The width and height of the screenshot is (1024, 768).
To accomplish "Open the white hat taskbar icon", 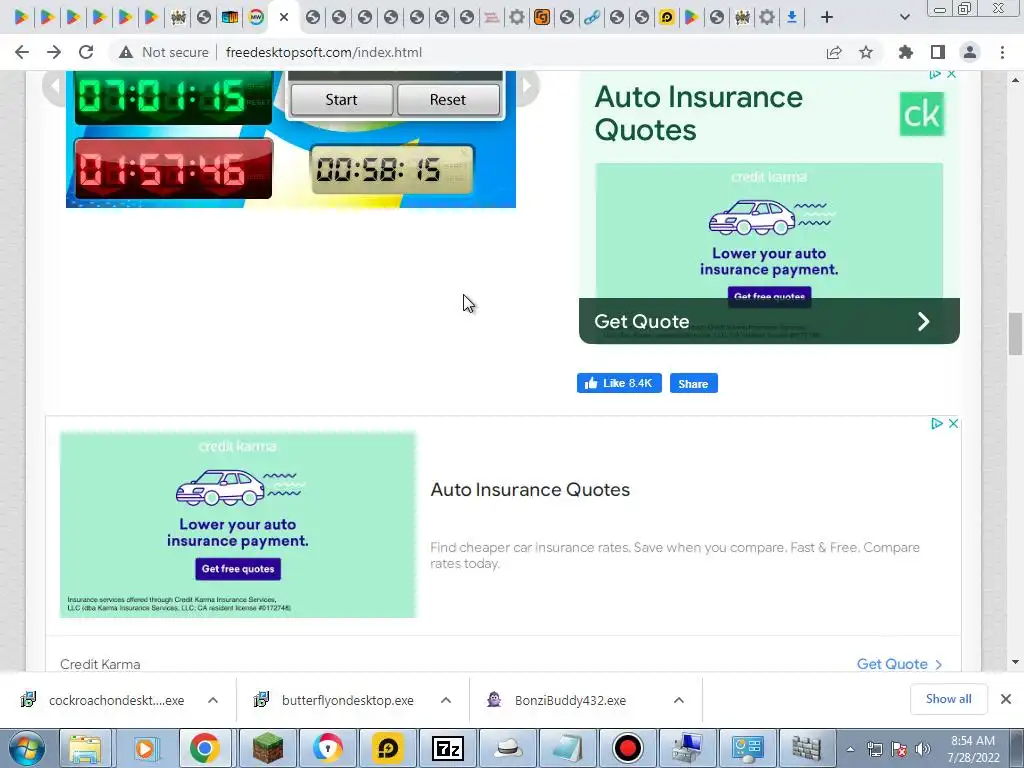I will tap(508, 748).
